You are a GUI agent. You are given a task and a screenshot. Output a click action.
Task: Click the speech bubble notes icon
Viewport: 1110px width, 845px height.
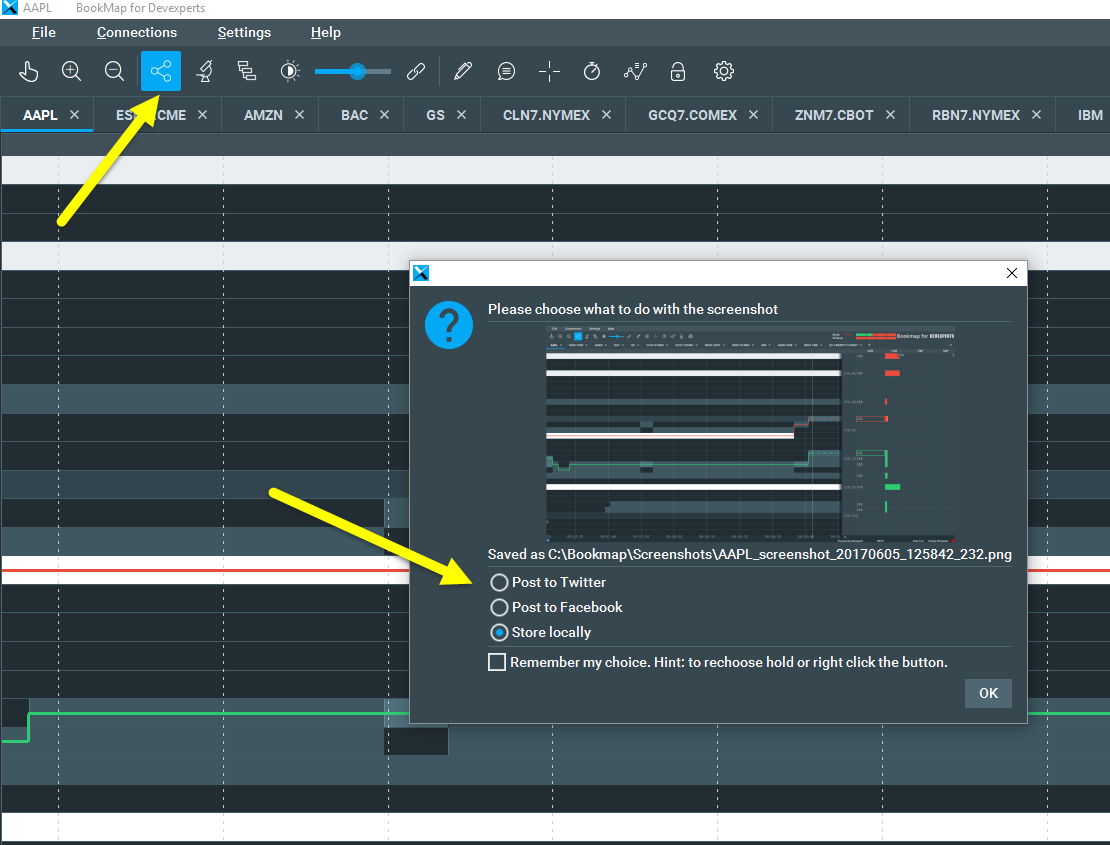(506, 71)
